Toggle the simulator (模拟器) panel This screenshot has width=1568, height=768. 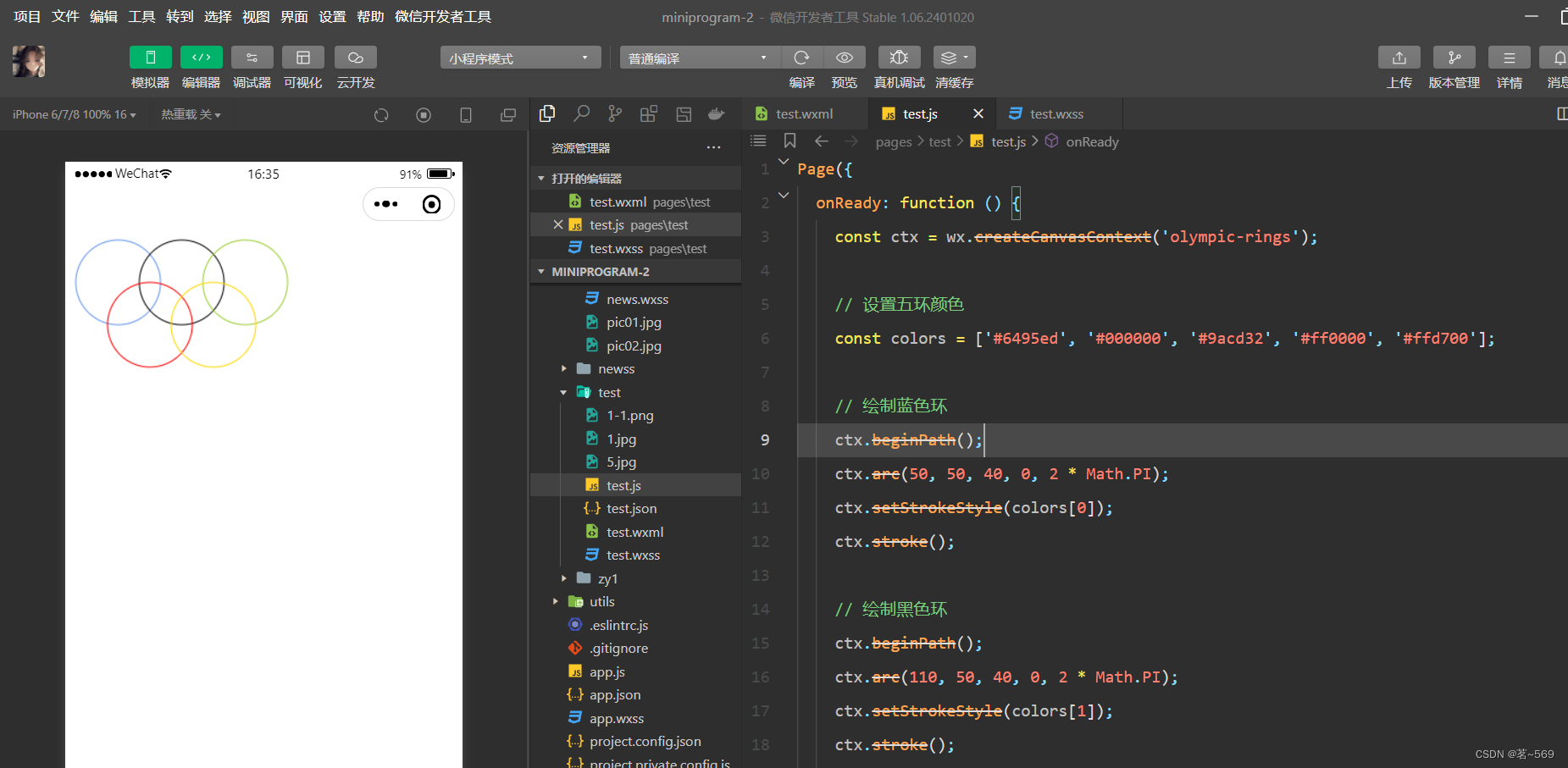[x=151, y=58]
